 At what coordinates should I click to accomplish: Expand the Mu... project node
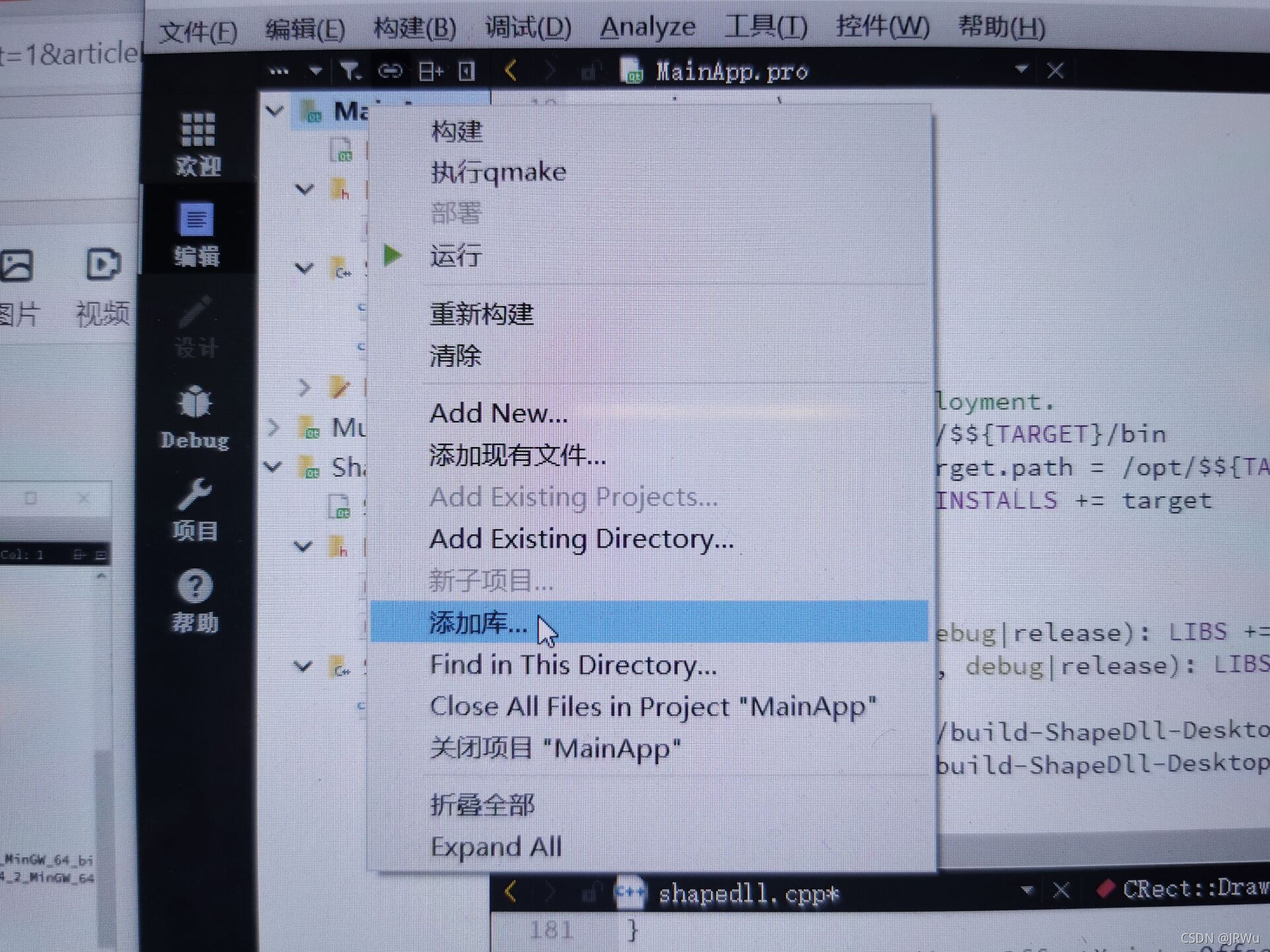[x=273, y=428]
